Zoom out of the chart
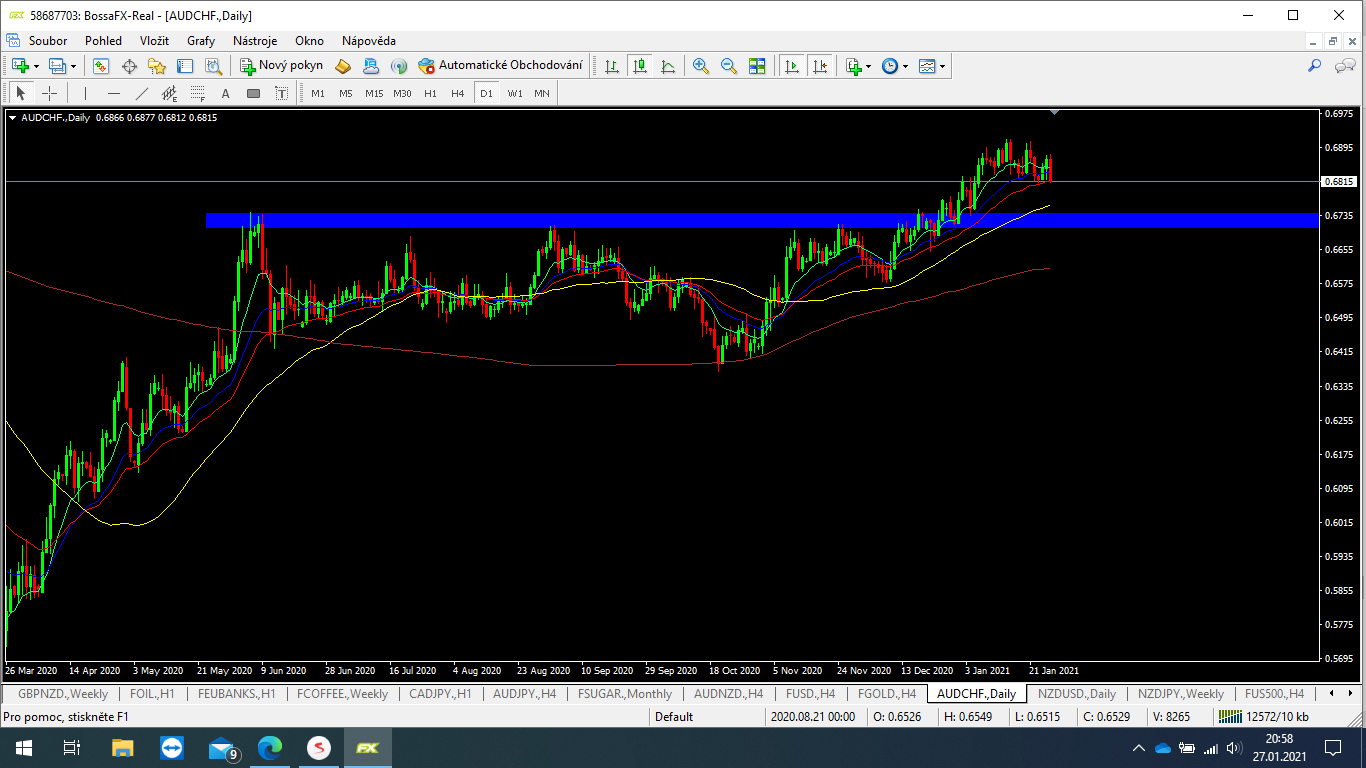 click(729, 66)
